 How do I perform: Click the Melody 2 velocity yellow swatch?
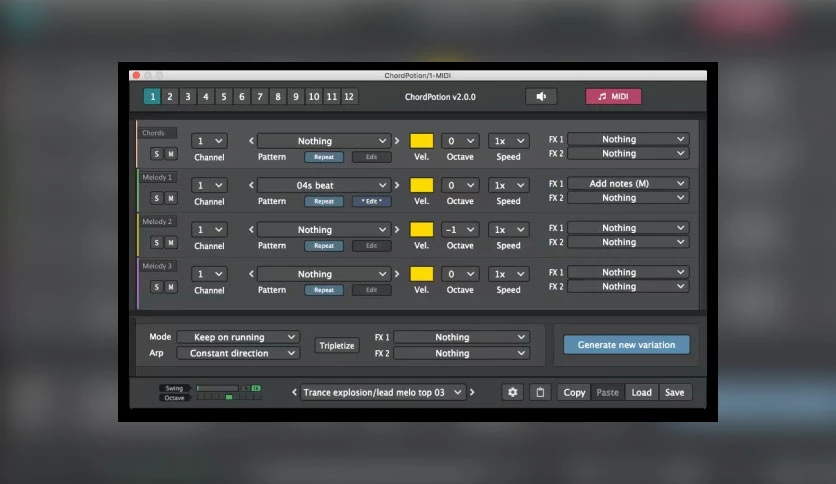[421, 229]
